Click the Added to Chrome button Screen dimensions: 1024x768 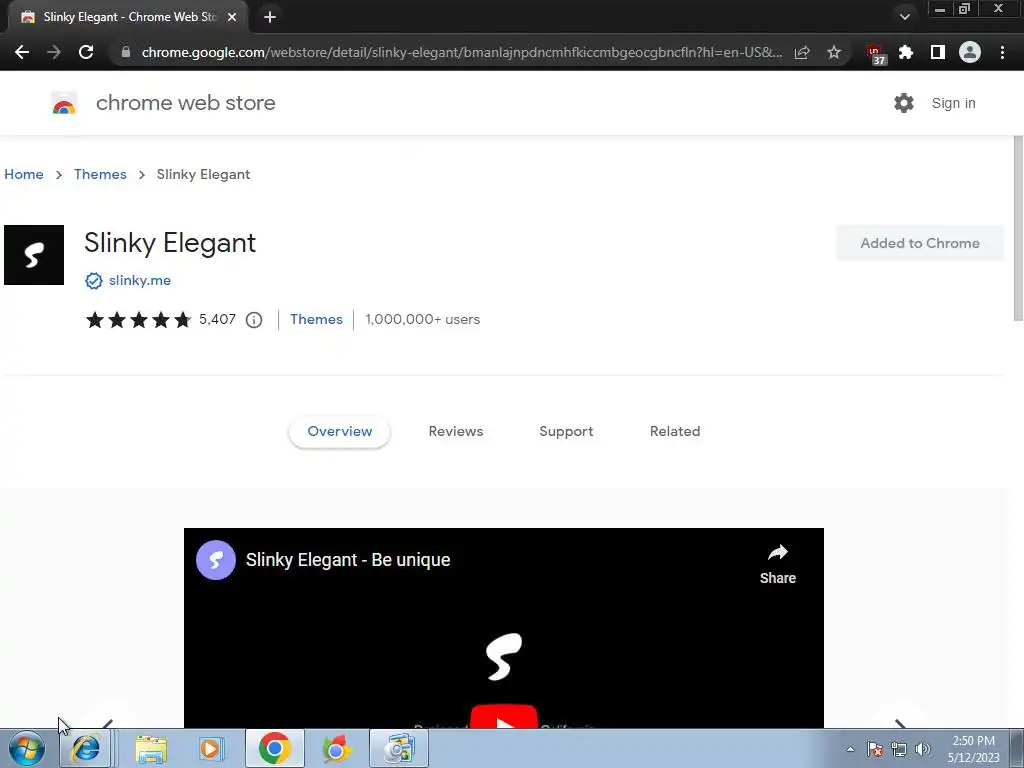click(920, 243)
